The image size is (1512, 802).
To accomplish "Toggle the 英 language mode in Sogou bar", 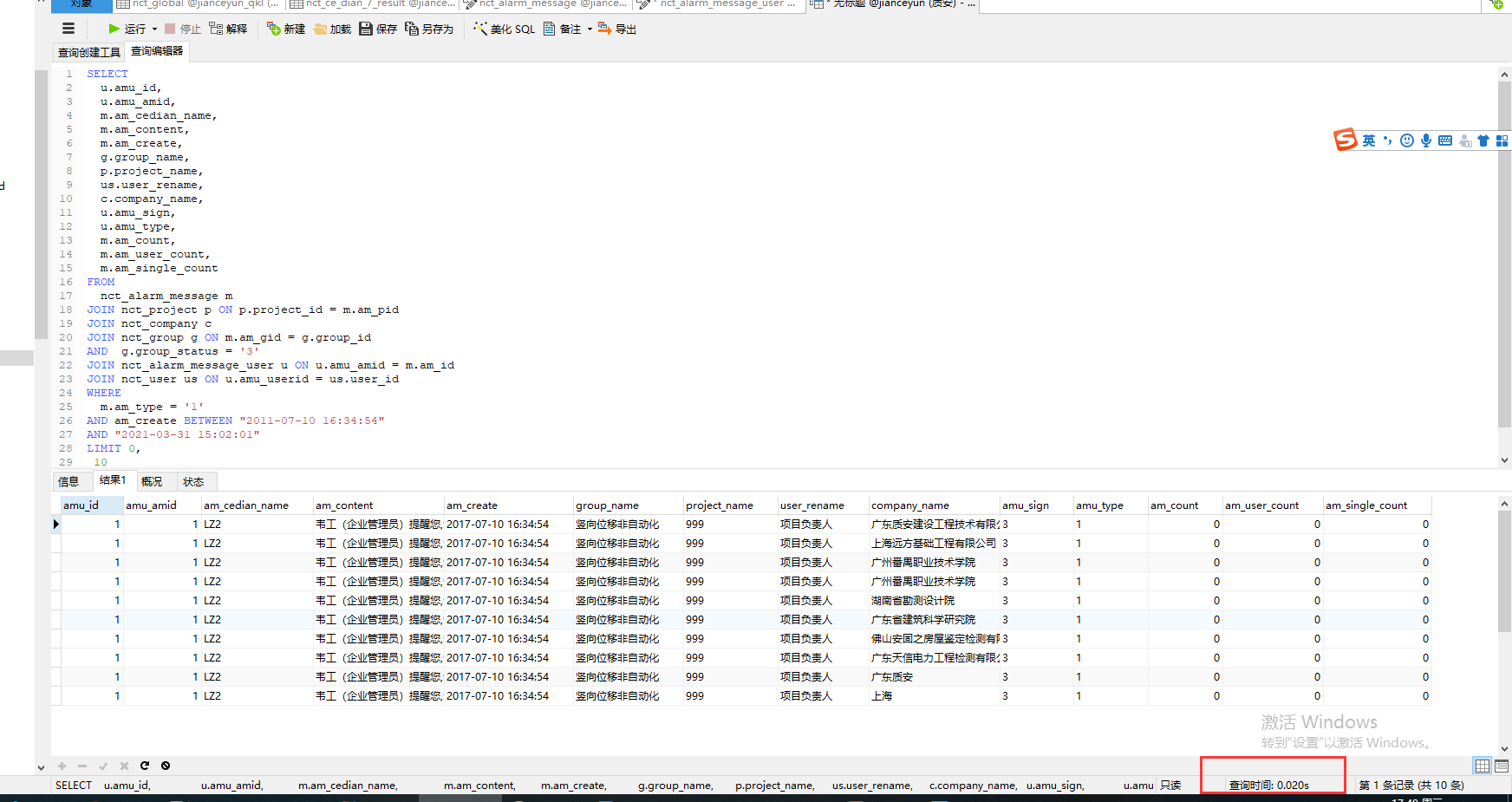I will [x=1369, y=140].
